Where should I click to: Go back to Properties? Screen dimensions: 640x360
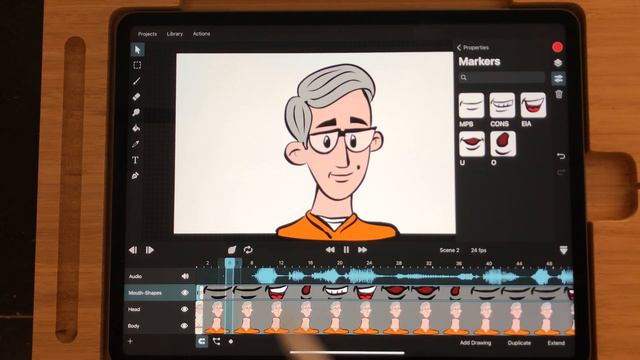click(473, 48)
